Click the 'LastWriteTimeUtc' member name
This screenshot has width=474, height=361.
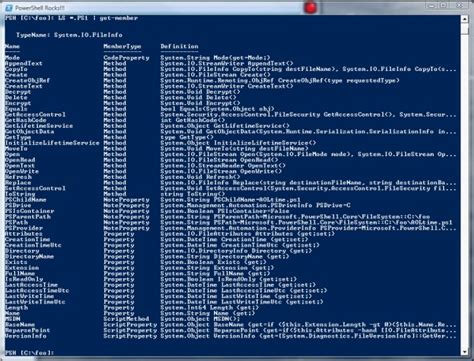pos(35,302)
